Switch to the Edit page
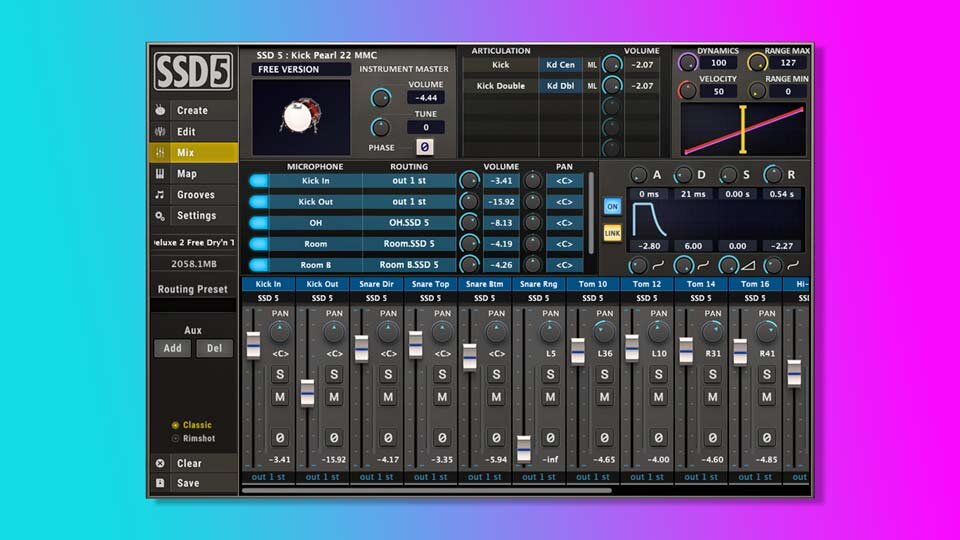Image resolution: width=960 pixels, height=540 pixels. pyautogui.click(x=193, y=132)
